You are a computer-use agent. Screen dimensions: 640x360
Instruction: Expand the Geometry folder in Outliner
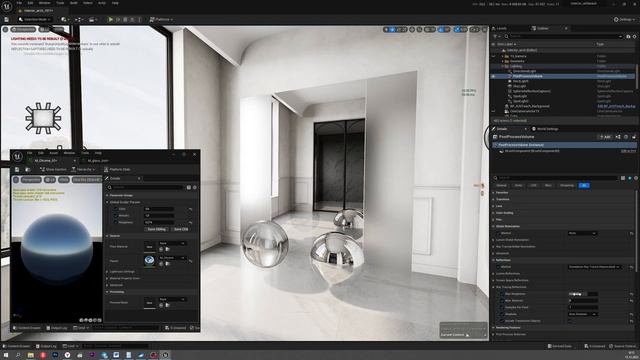pos(502,61)
